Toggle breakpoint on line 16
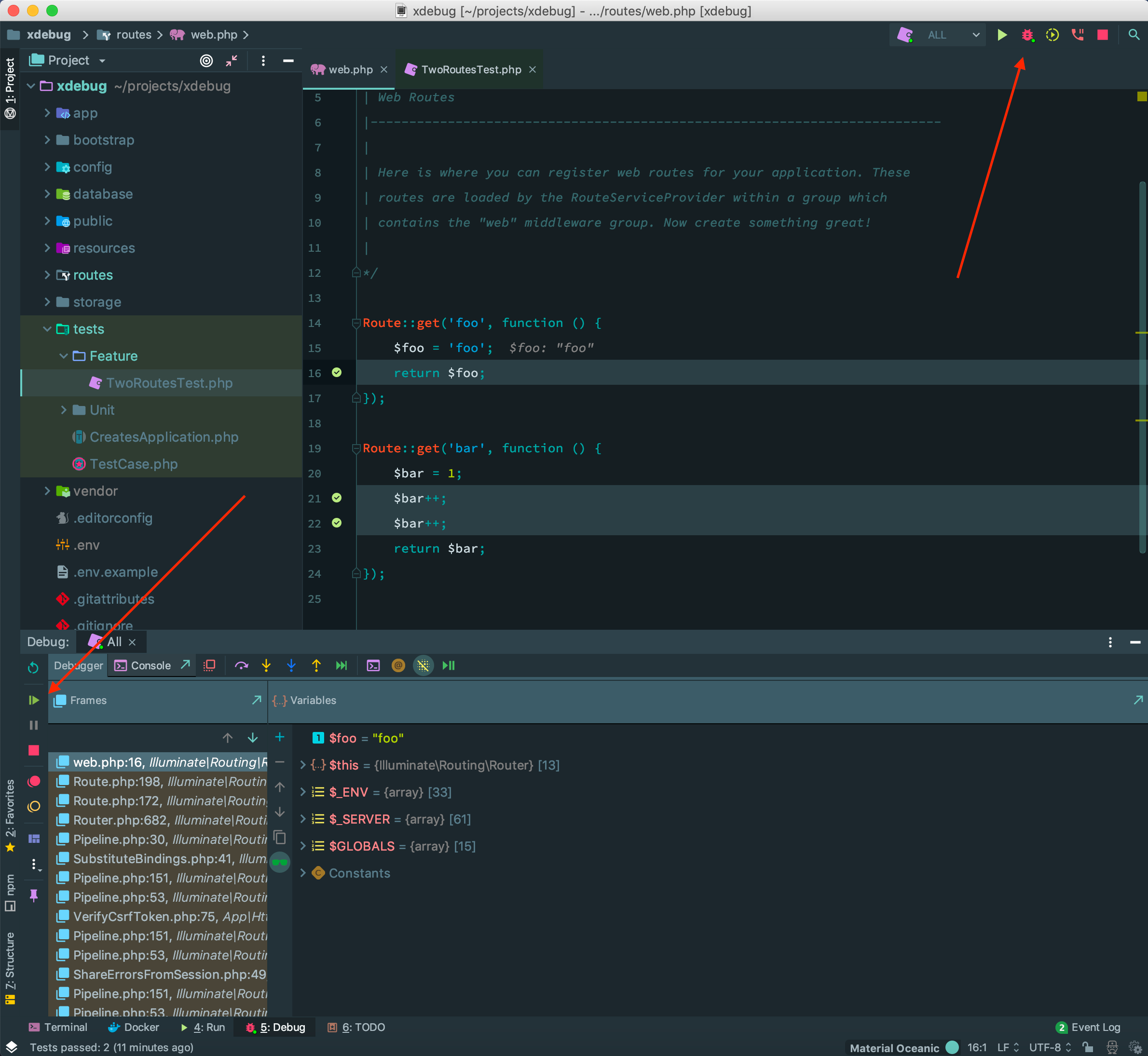The width and height of the screenshot is (1148, 1056). (337, 373)
